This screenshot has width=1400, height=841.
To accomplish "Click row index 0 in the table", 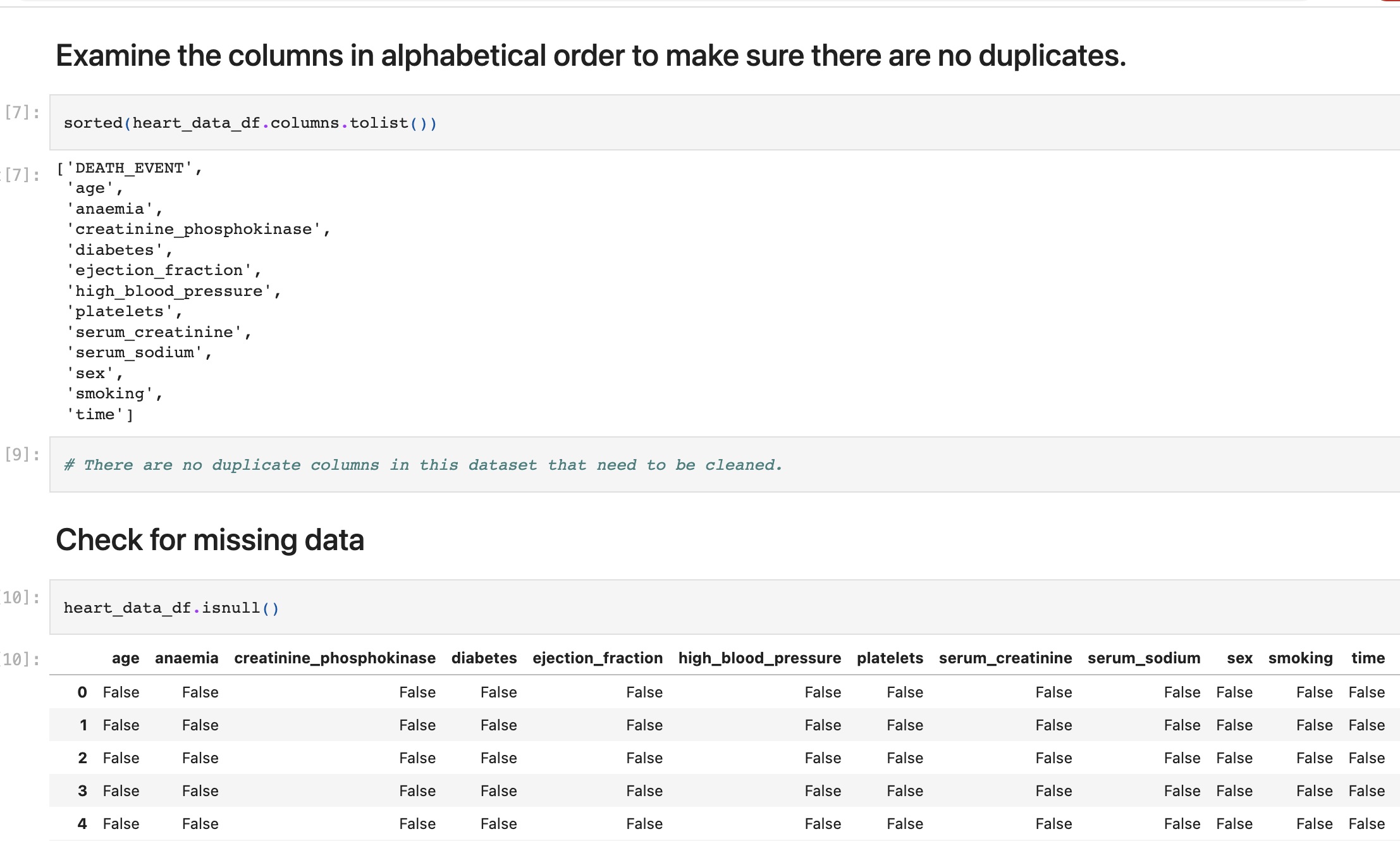I will pyautogui.click(x=82, y=692).
